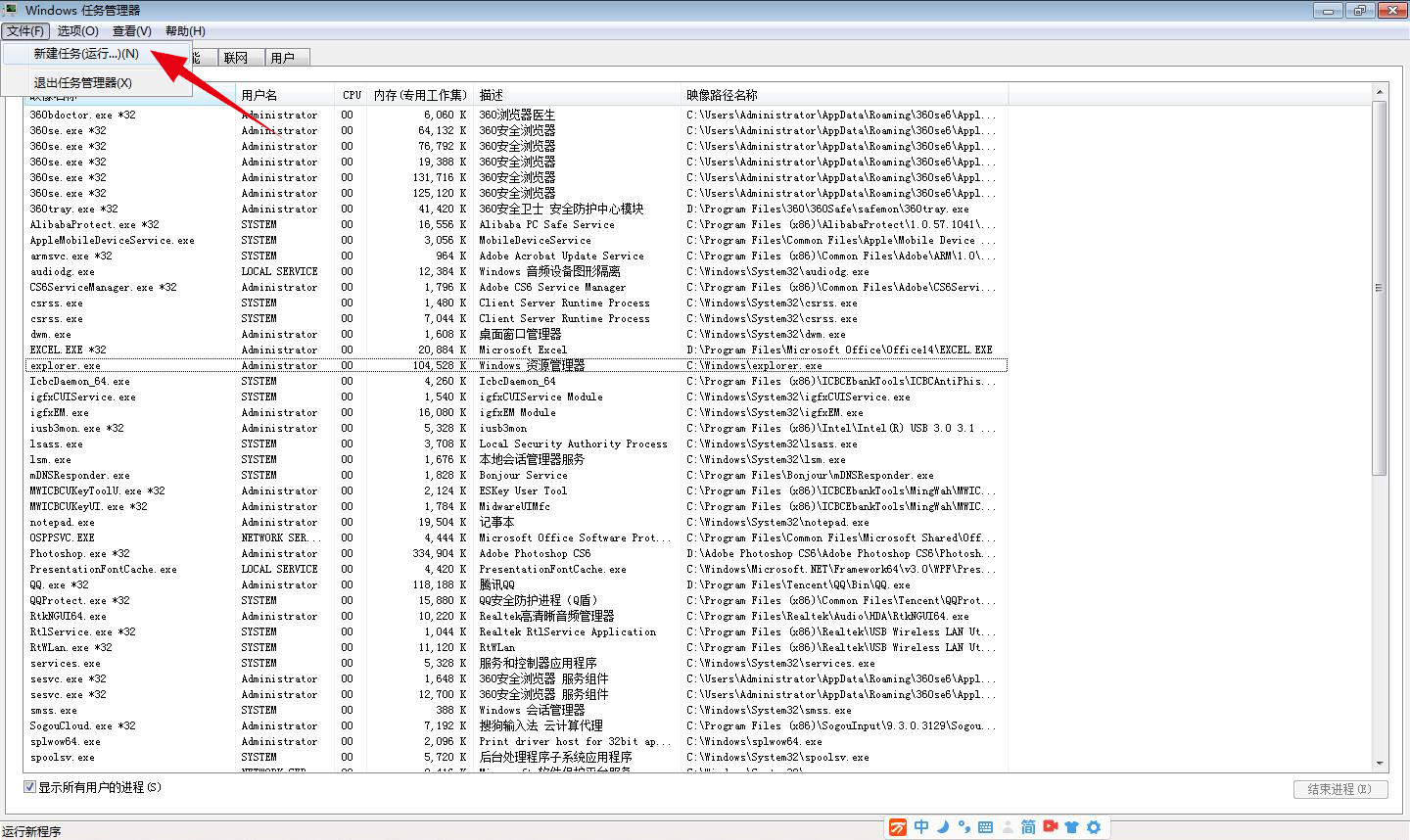Select the AppleMobileDeviceService.exe process
The width and height of the screenshot is (1410, 840).
tap(516, 240)
